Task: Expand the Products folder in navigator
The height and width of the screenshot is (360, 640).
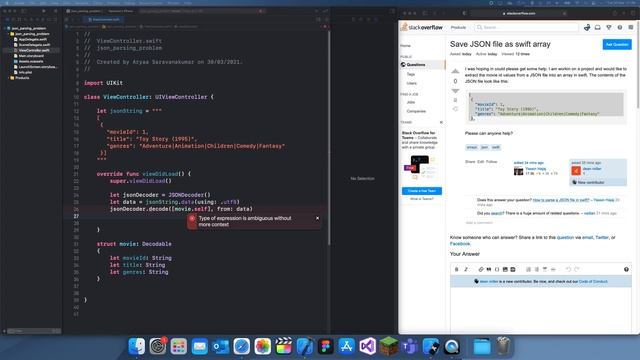Action: tap(9, 78)
